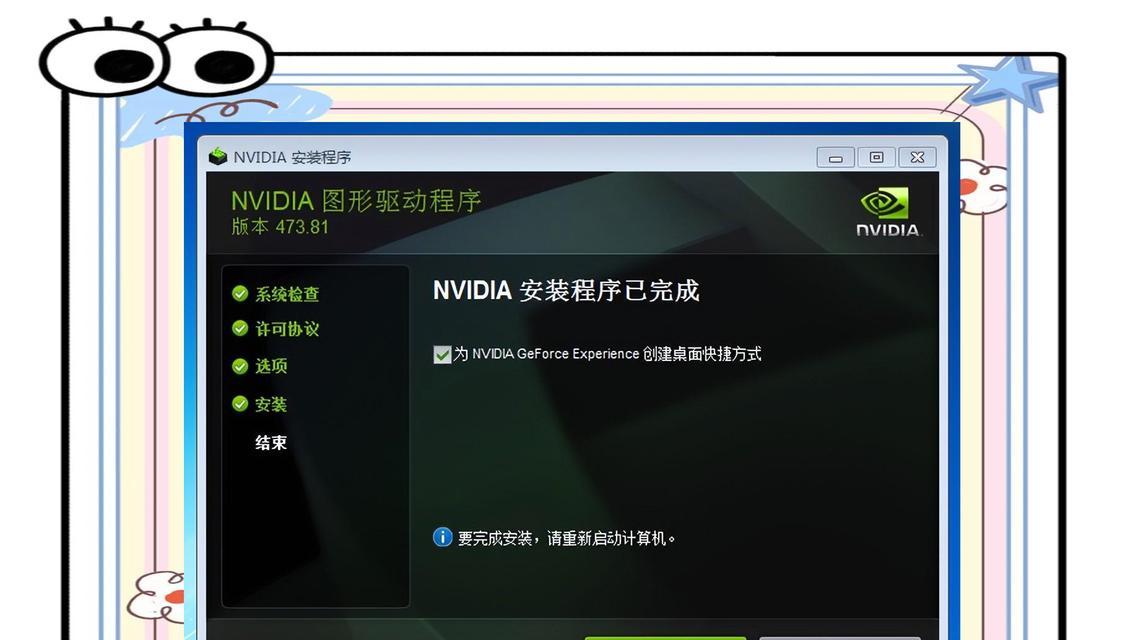Click the blue info icon beside the restart message
Image resolution: width=1130 pixels, height=640 pixels.
point(442,537)
